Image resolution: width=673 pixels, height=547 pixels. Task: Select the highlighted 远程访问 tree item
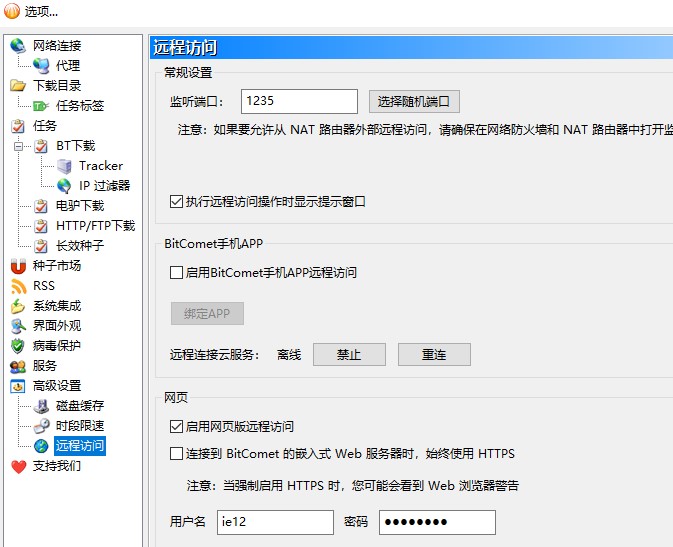(x=80, y=446)
